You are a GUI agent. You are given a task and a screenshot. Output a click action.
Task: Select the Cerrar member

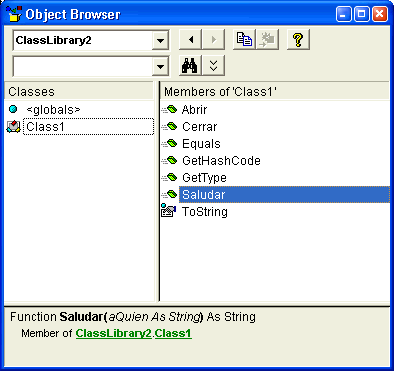tap(199, 127)
